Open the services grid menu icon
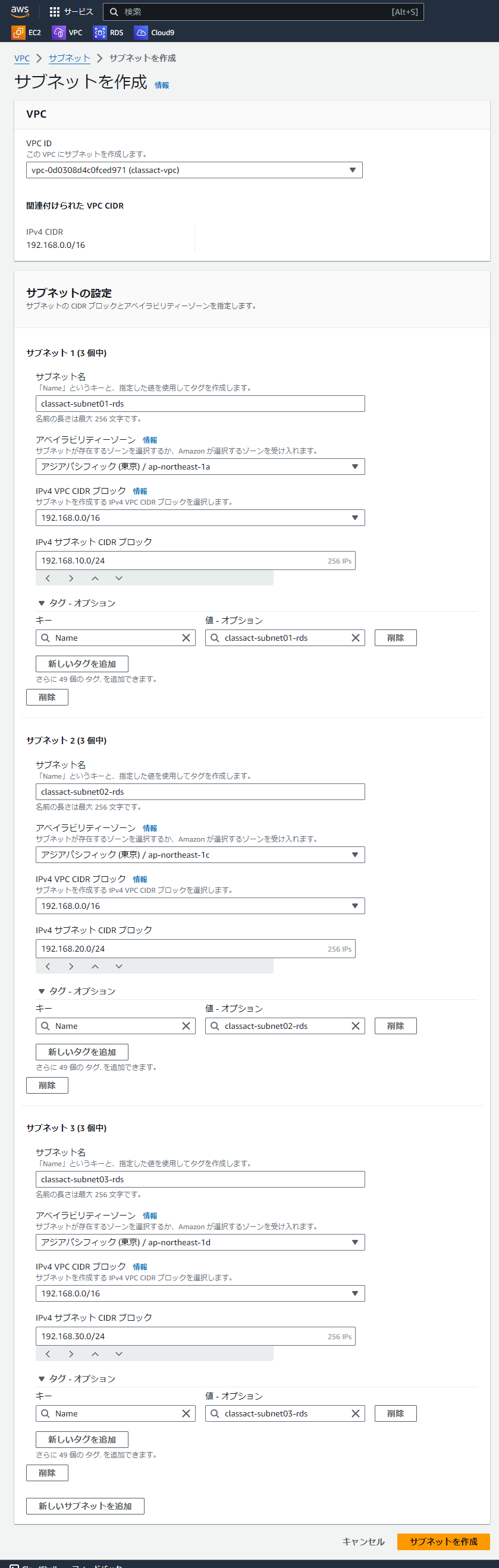This screenshot has height=1568, width=499. coord(55,11)
